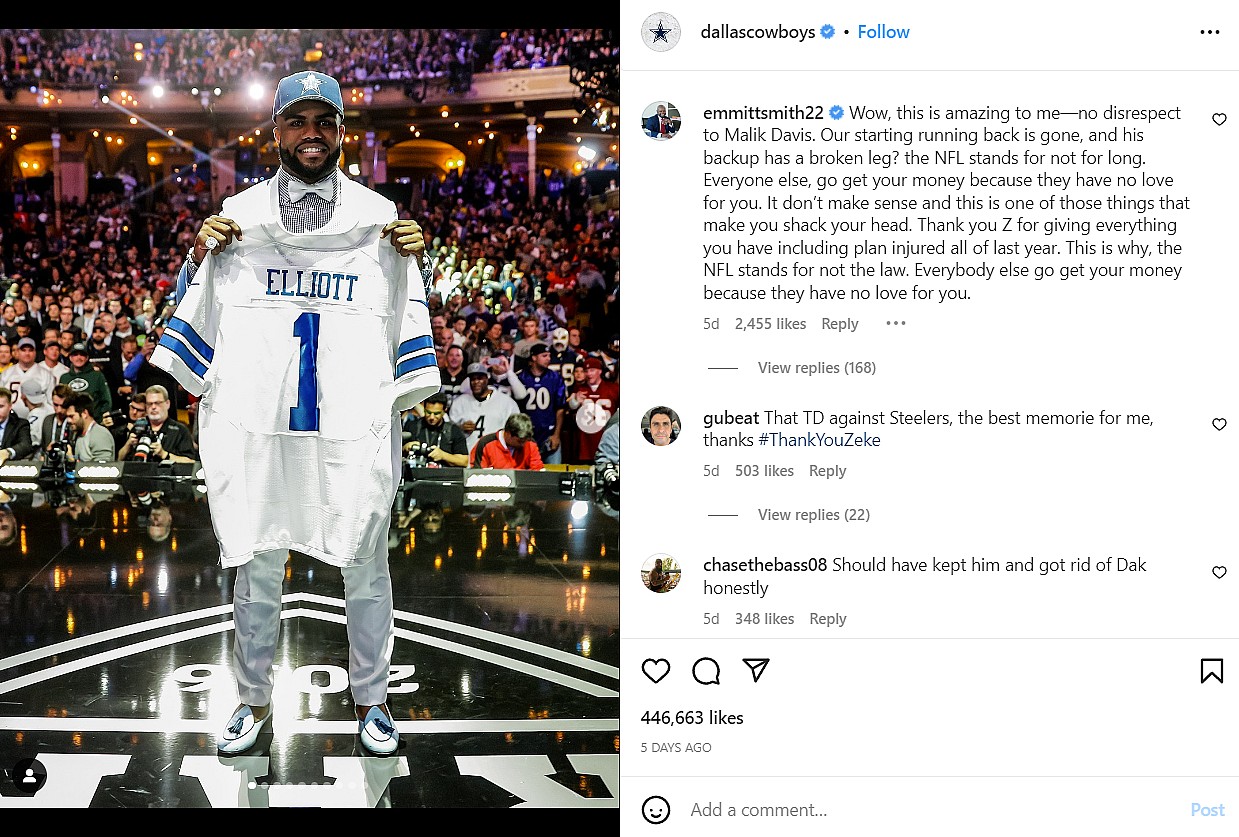Open the #ThankYouZeke hashtag link
This screenshot has width=1239, height=837.
(x=819, y=440)
